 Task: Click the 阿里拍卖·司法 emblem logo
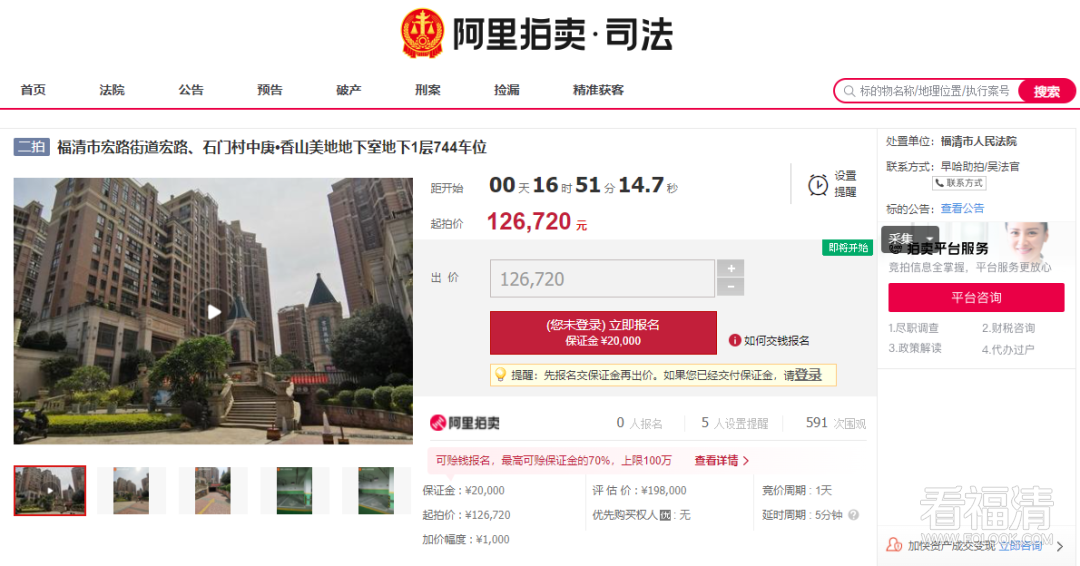(x=422, y=33)
